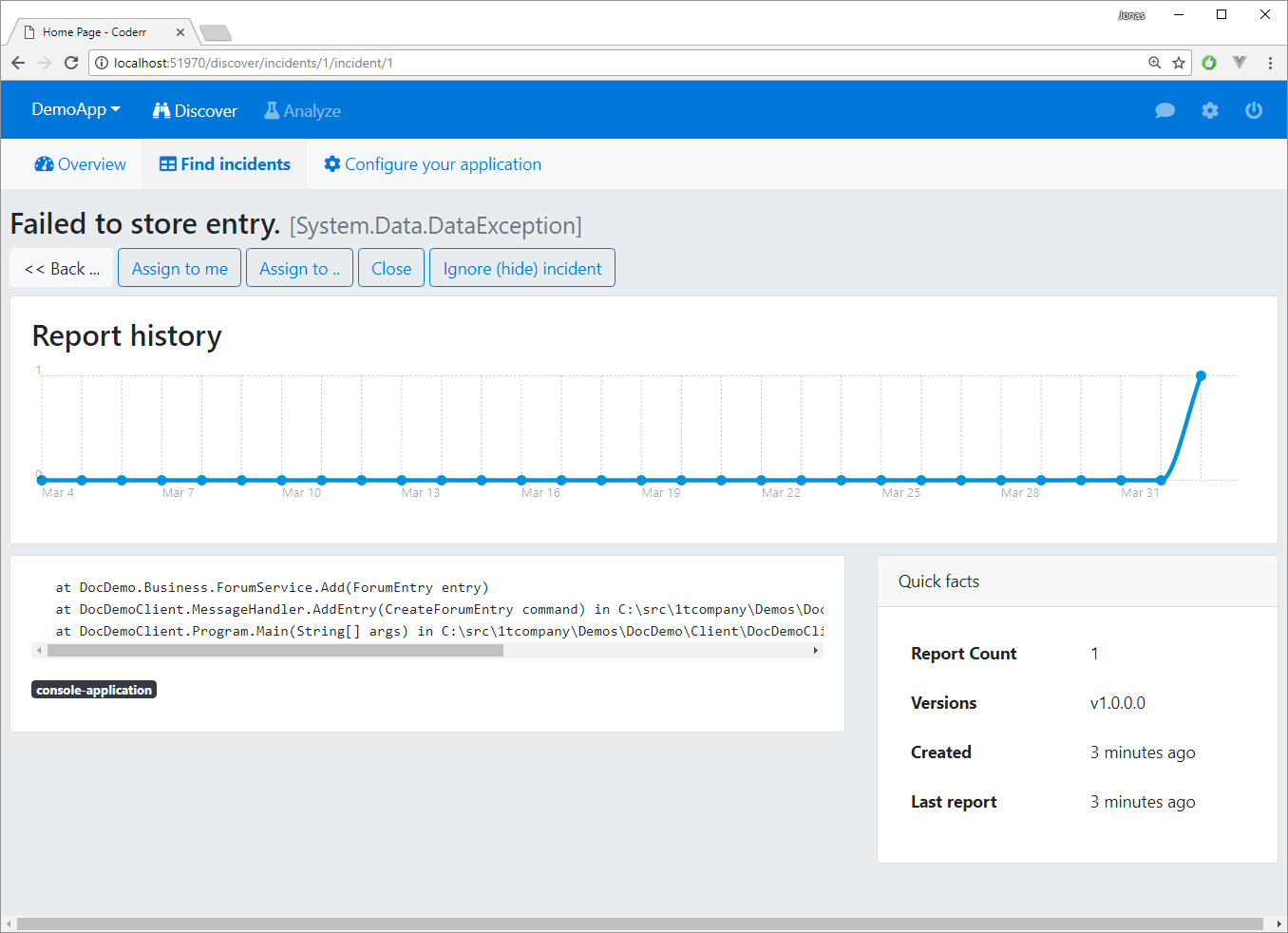This screenshot has width=1288, height=933.
Task: Go to the Overview tab
Action: 80,164
